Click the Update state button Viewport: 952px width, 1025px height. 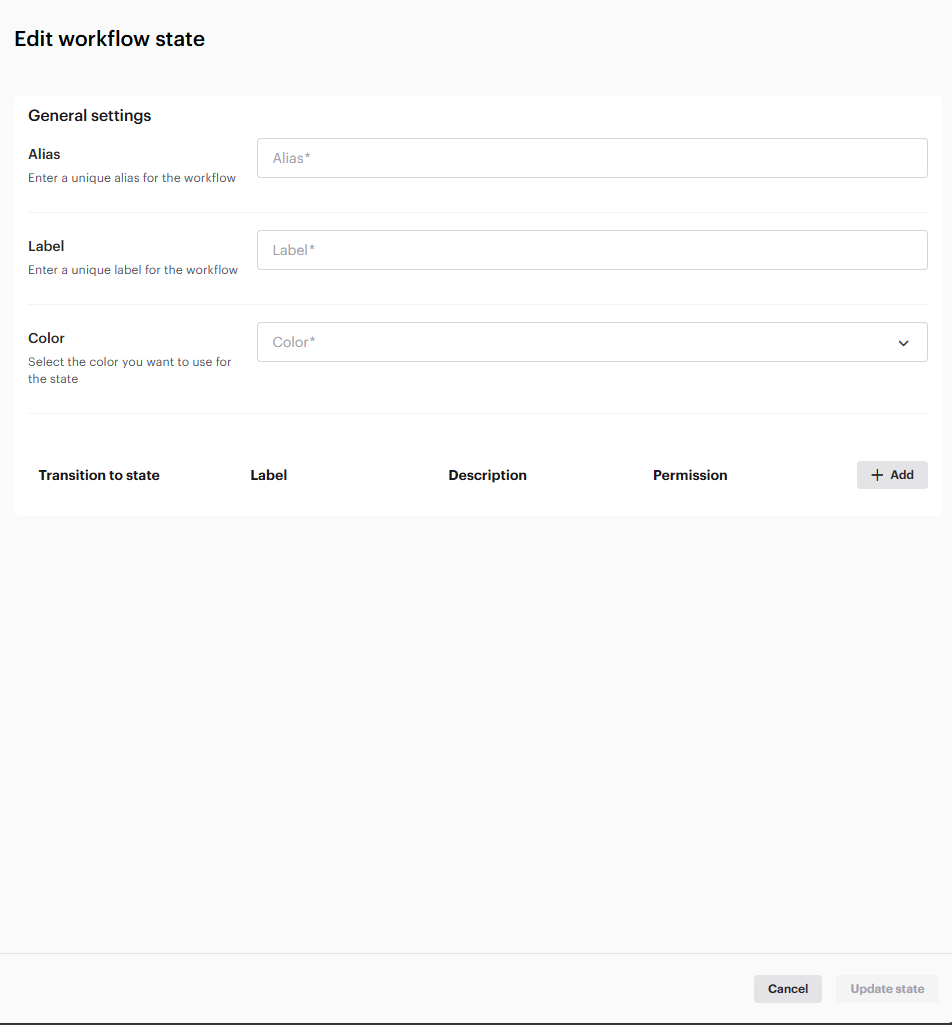click(887, 989)
